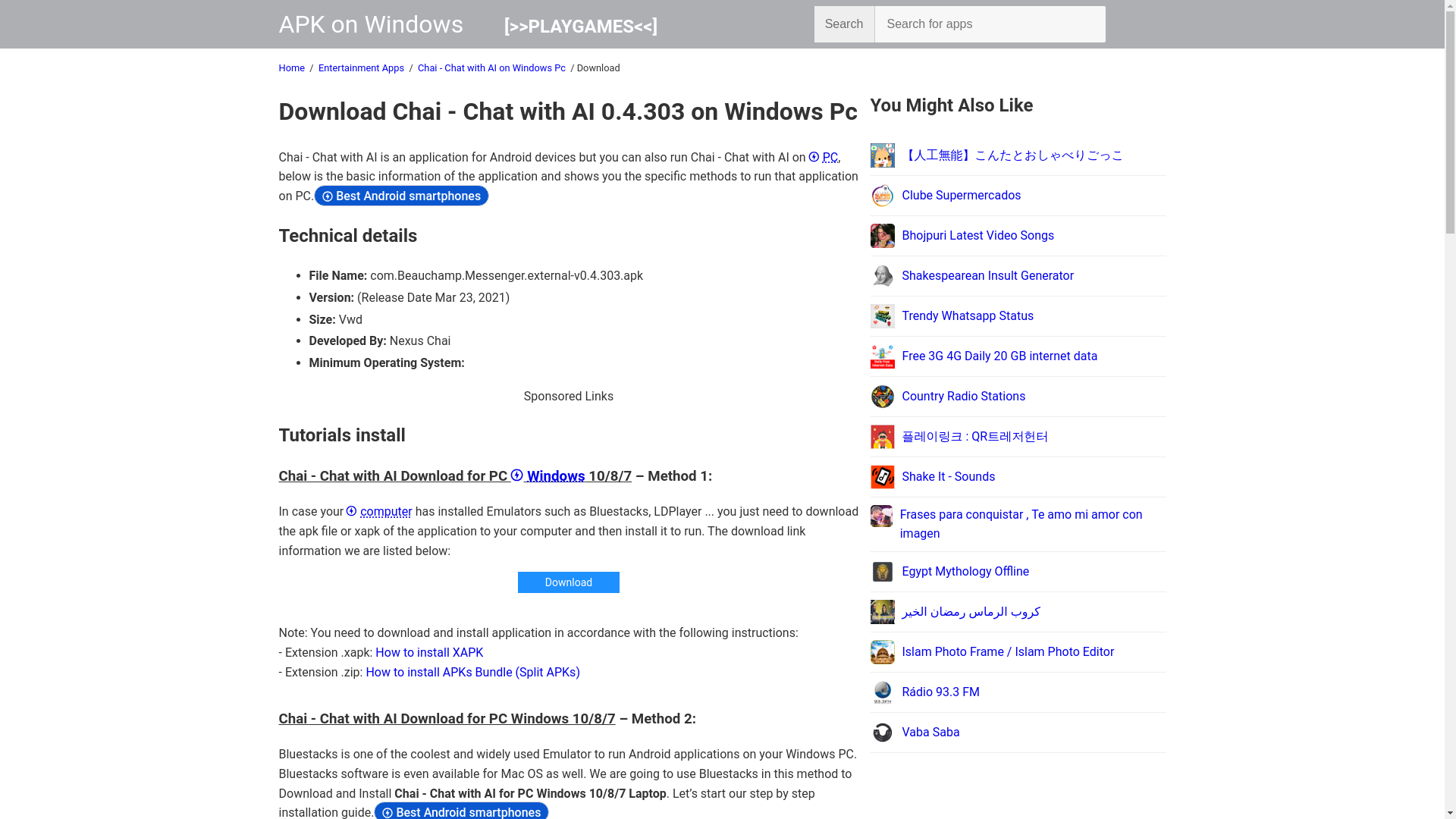The height and width of the screenshot is (819, 1456).
Task: Click the Japanese AI chat app icon
Action: [x=882, y=155]
